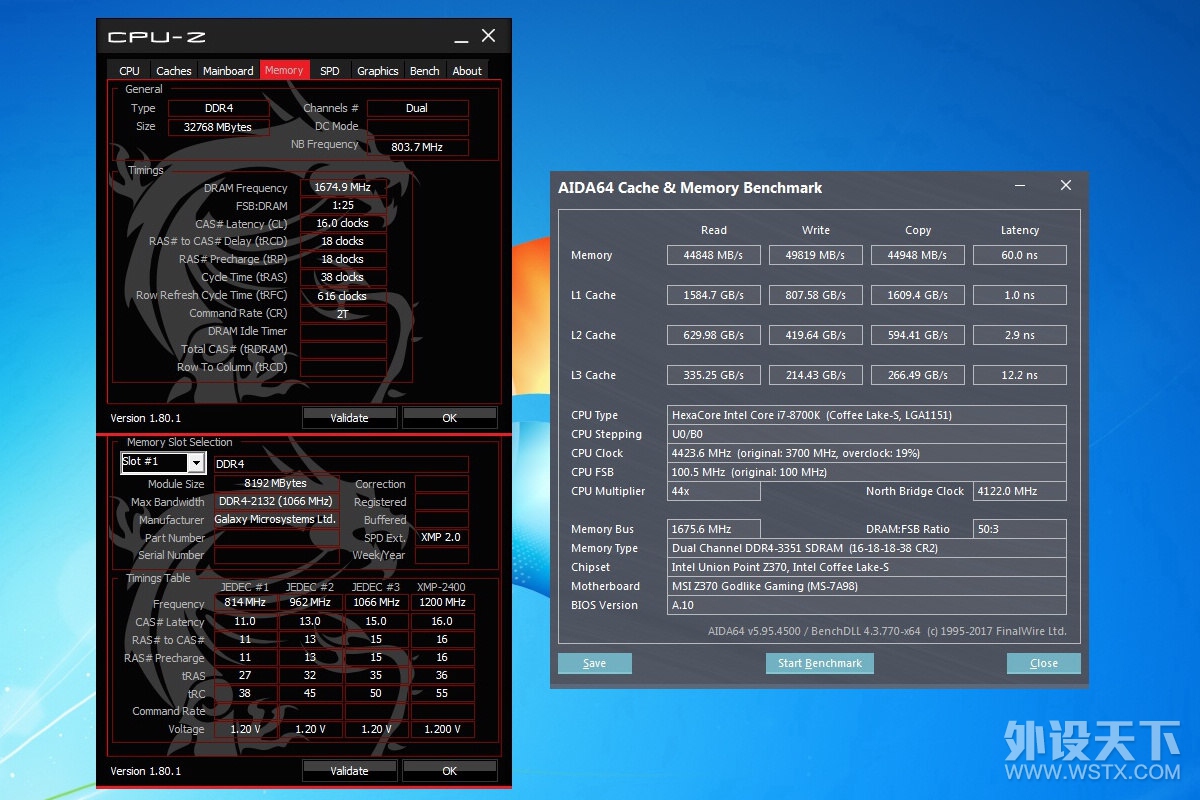Click the Save button in AIDA64
1200x800 pixels.
tap(594, 663)
